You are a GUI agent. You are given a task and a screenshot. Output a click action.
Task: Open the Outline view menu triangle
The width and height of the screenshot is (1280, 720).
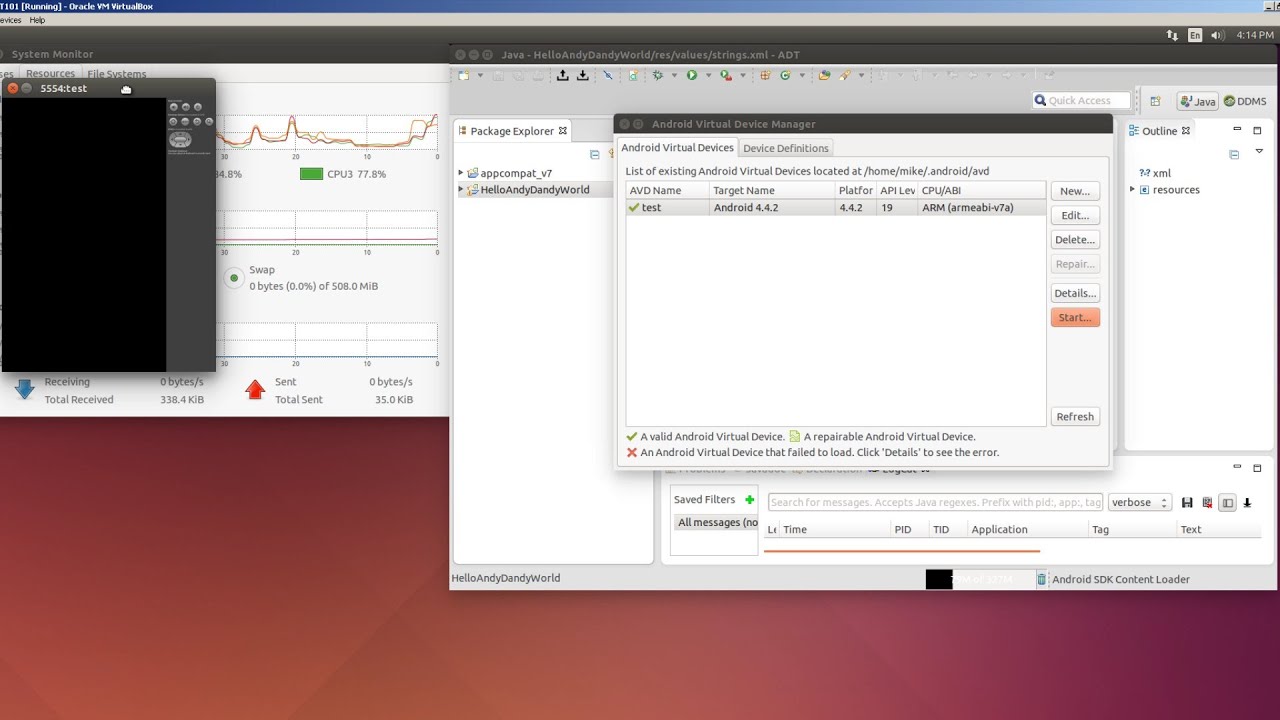pyautogui.click(x=1259, y=152)
